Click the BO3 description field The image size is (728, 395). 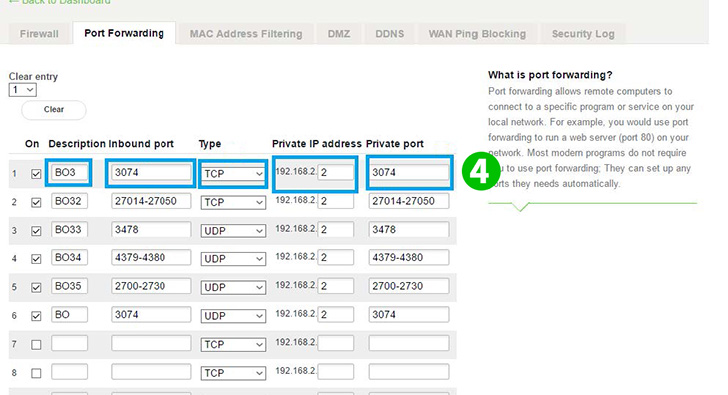pyautogui.click(x=69, y=173)
